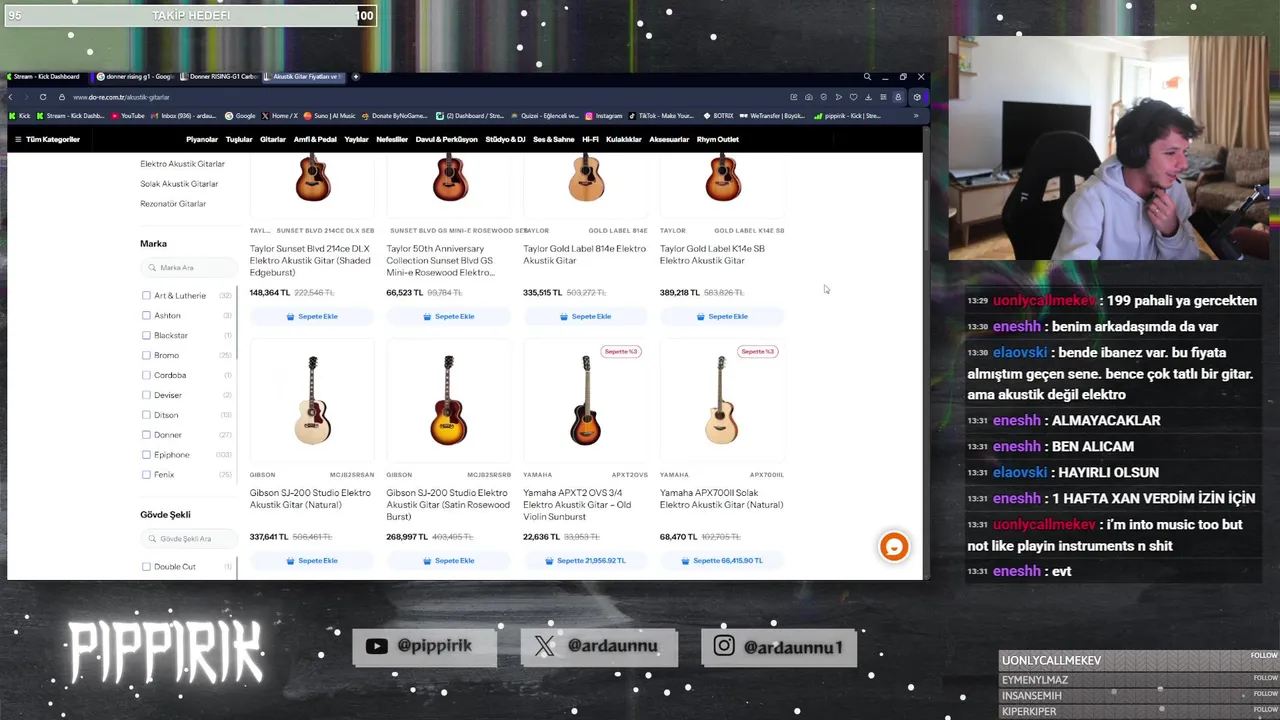This screenshot has height=720, width=1280.
Task: Click the do-re.com.tr address bar URL
Action: click(121, 97)
